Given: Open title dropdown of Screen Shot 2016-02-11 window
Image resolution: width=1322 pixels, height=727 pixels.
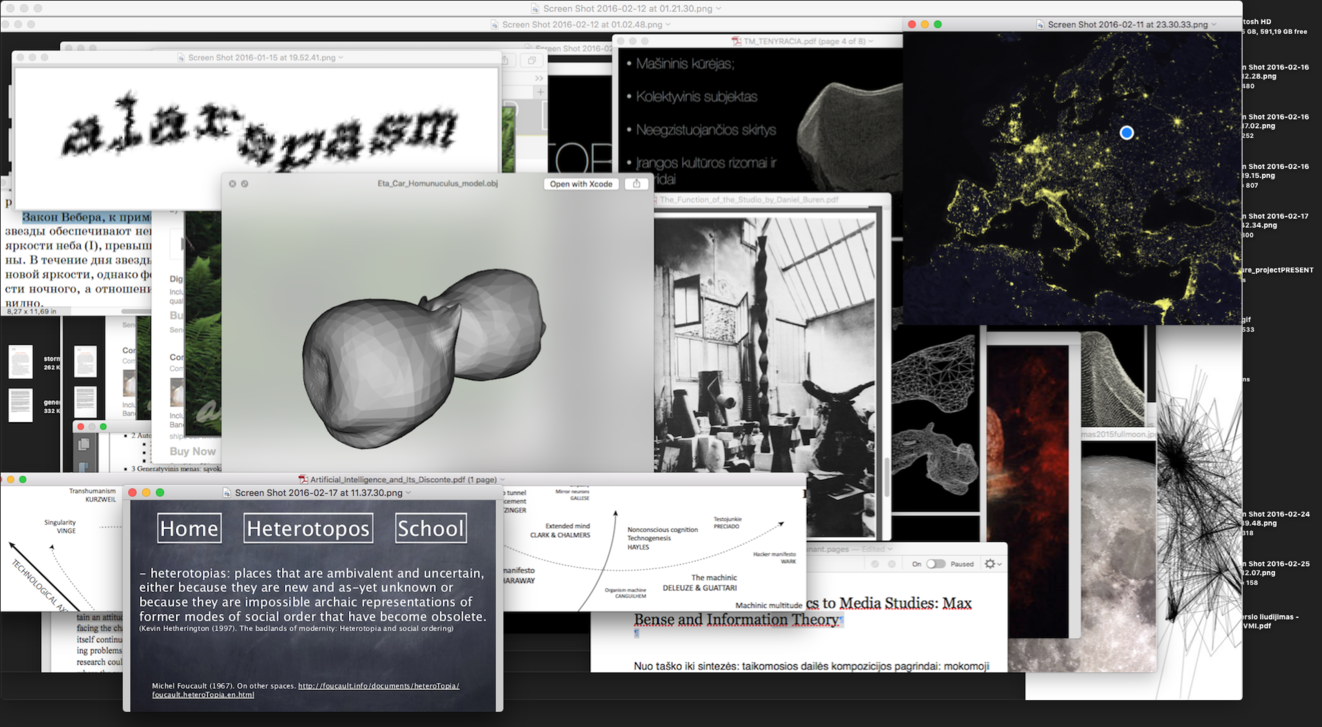Looking at the screenshot, I should click(x=1214, y=24).
